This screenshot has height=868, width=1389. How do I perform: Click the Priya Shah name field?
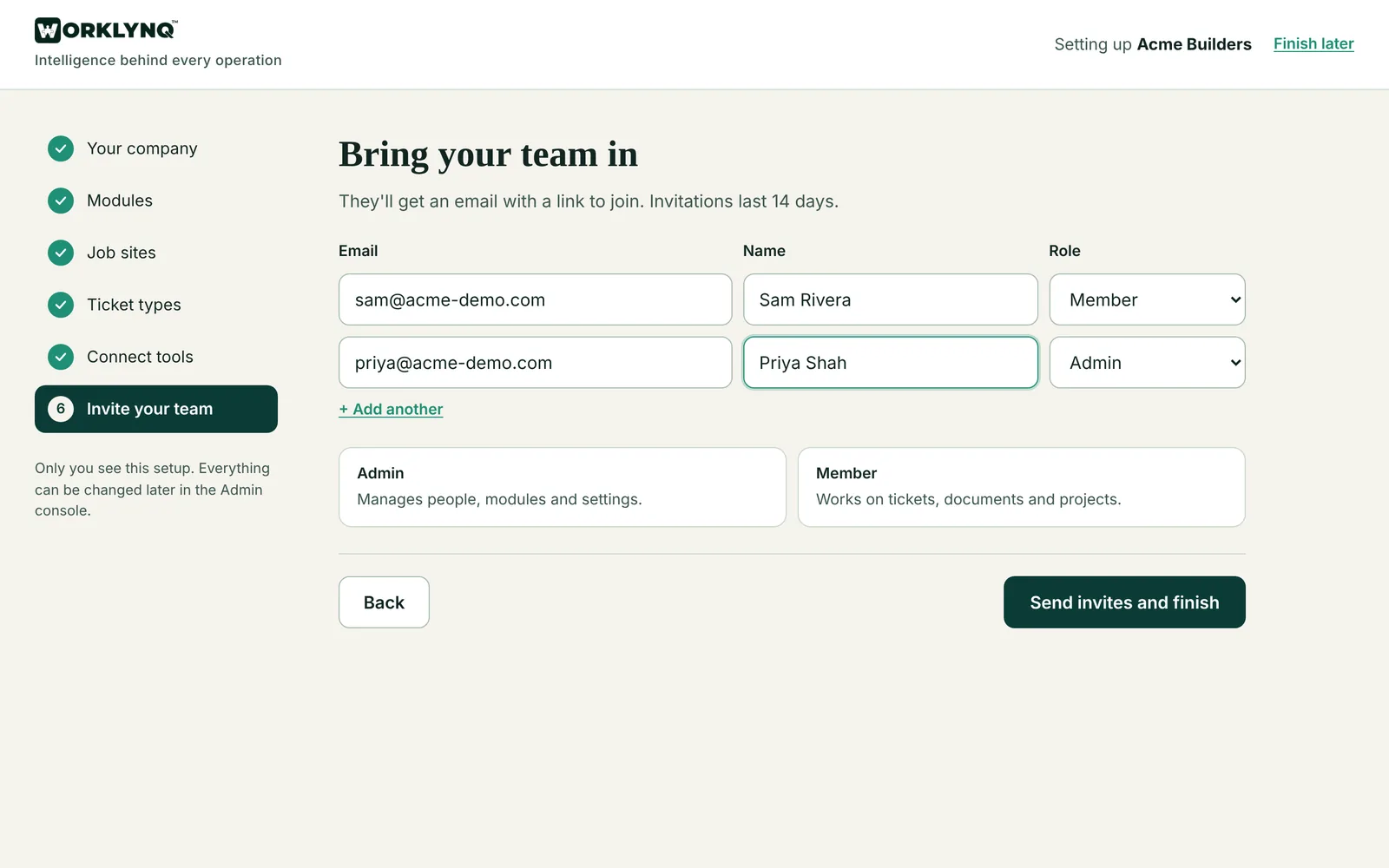coord(891,363)
